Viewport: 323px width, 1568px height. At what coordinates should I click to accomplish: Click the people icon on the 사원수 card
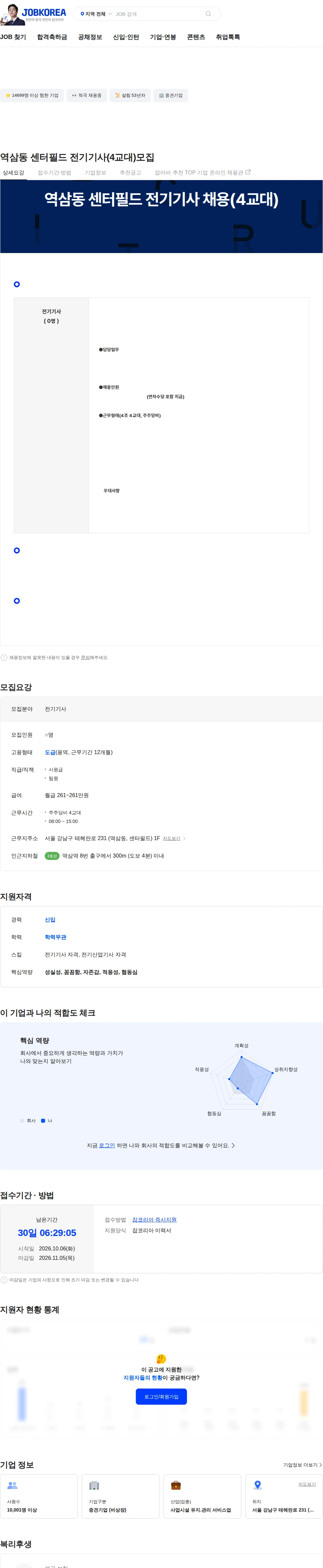point(12,1485)
